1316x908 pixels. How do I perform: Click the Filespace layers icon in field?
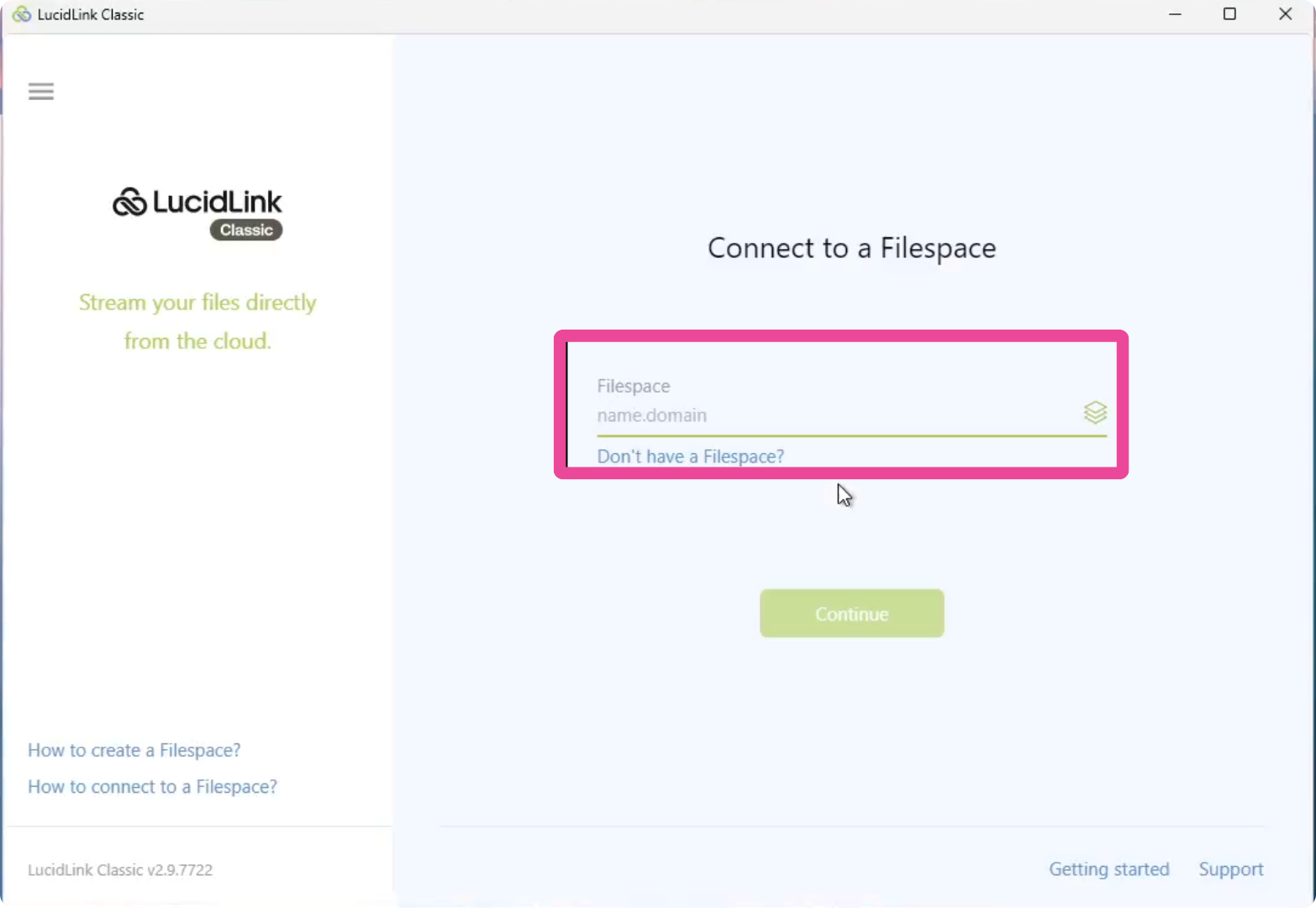pos(1095,413)
